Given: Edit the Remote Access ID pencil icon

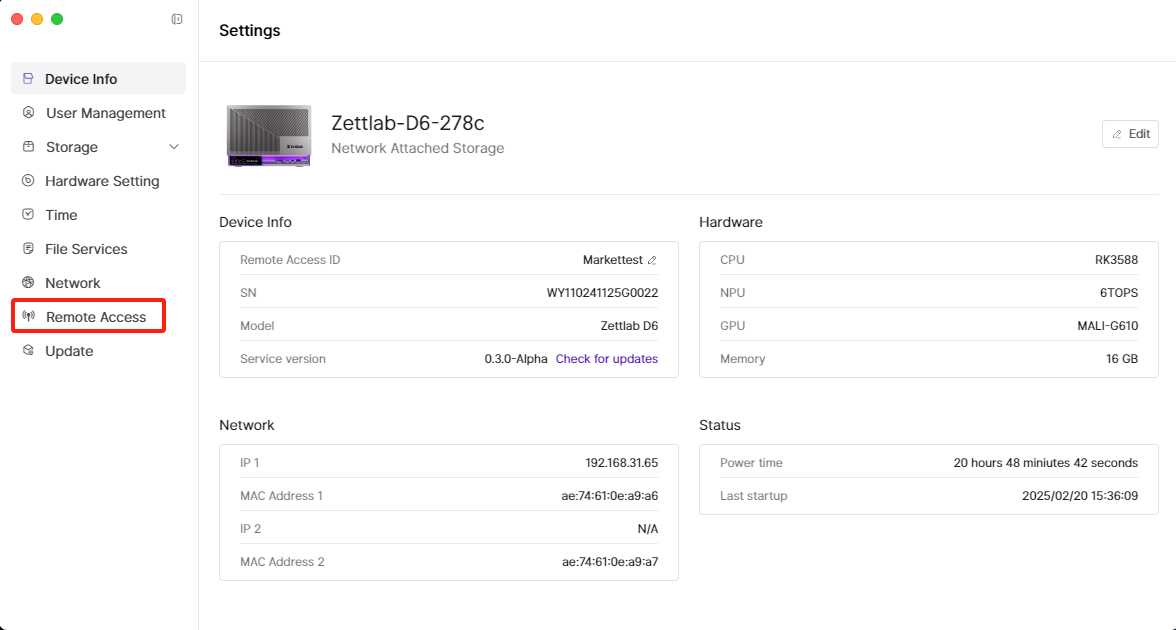Looking at the screenshot, I should 652,260.
